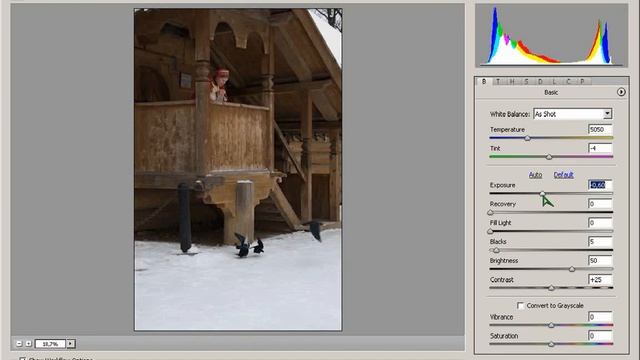The image size is (640, 360).
Task: Click the Fill Light value field
Action: click(600, 222)
